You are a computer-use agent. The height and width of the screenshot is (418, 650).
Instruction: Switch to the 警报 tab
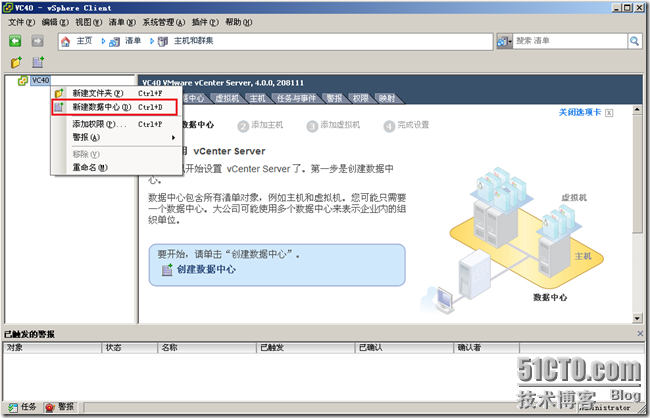(334, 98)
